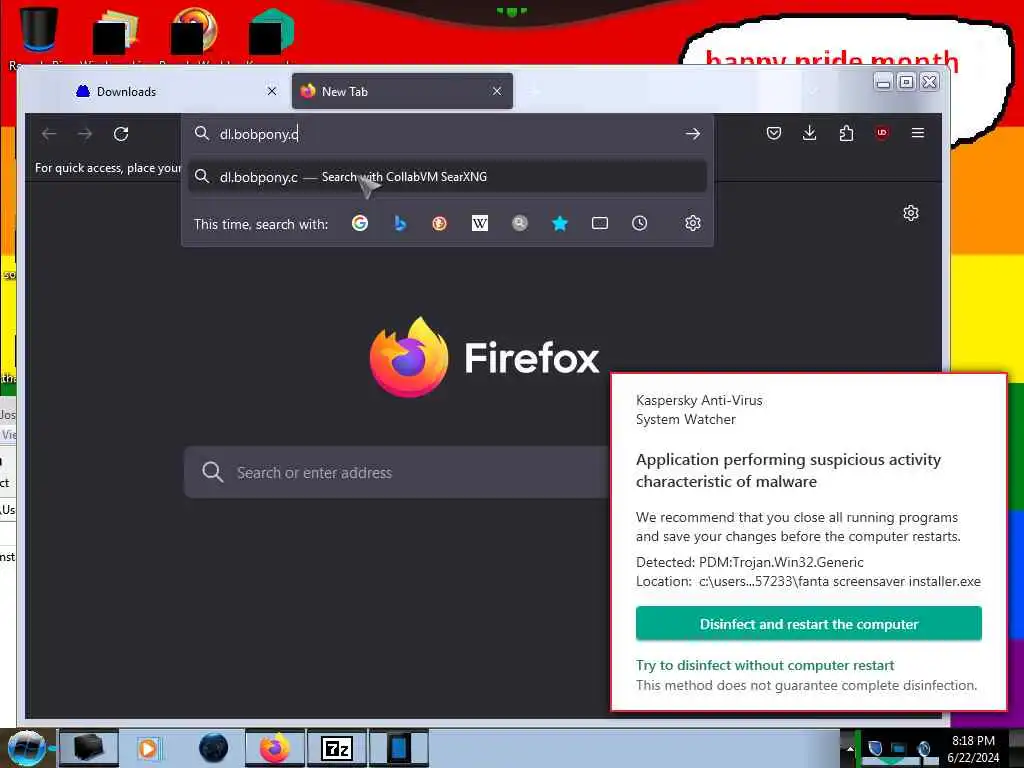1024x768 pixels.
Task: Close the Downloads tab
Action: pyautogui.click(x=272, y=91)
